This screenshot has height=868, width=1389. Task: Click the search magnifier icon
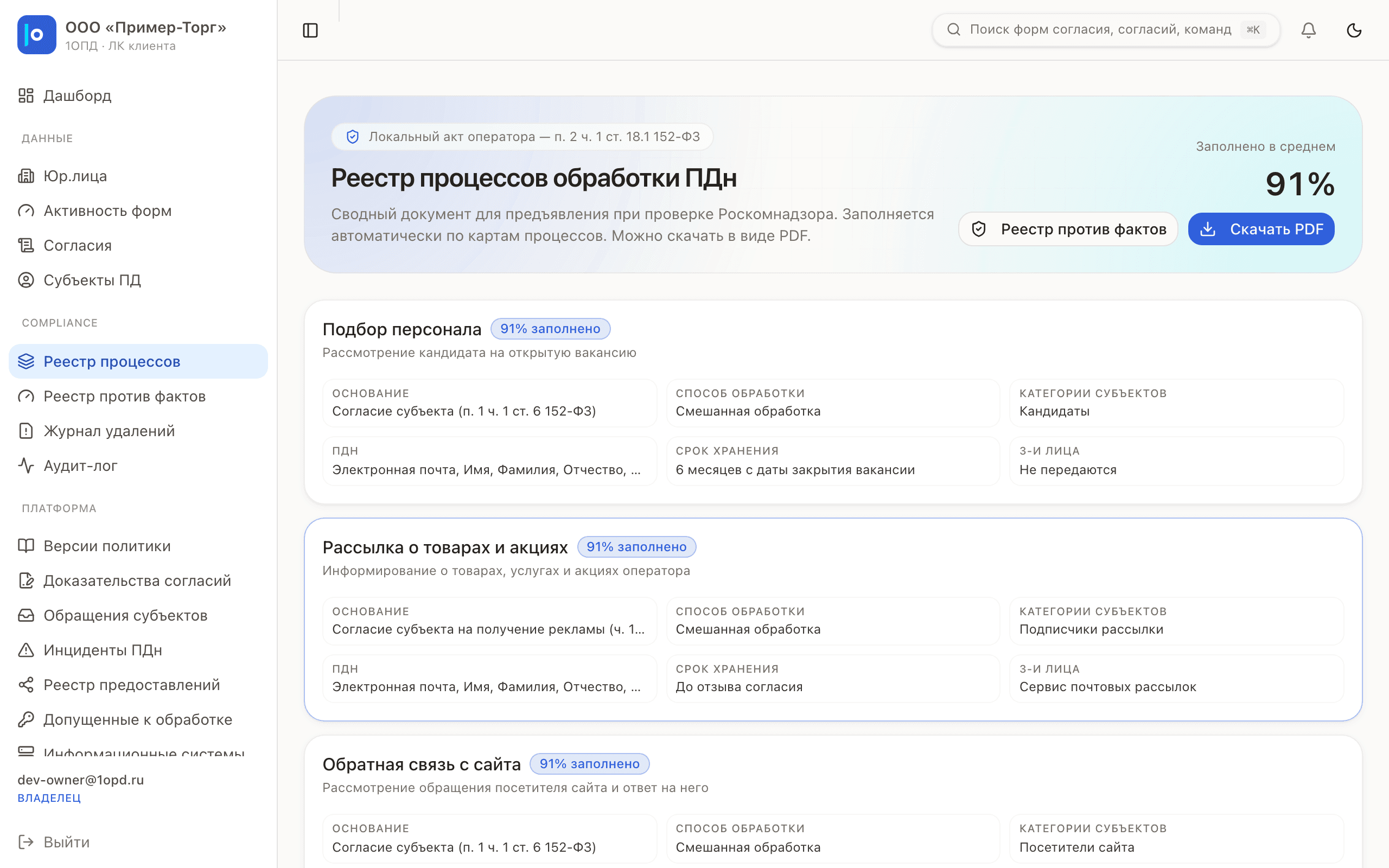(953, 29)
